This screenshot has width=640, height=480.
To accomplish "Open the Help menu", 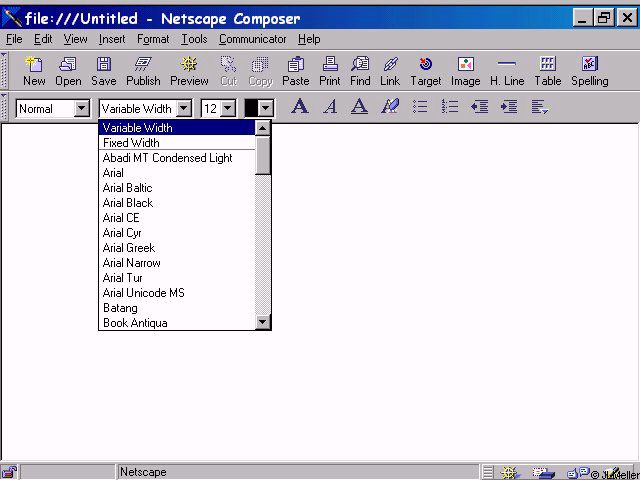I will [309, 39].
